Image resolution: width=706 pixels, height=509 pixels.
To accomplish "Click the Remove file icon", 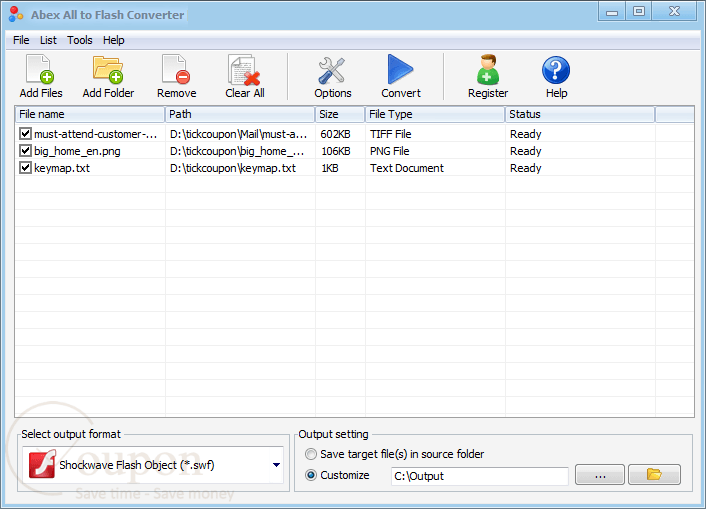I will pyautogui.click(x=176, y=69).
